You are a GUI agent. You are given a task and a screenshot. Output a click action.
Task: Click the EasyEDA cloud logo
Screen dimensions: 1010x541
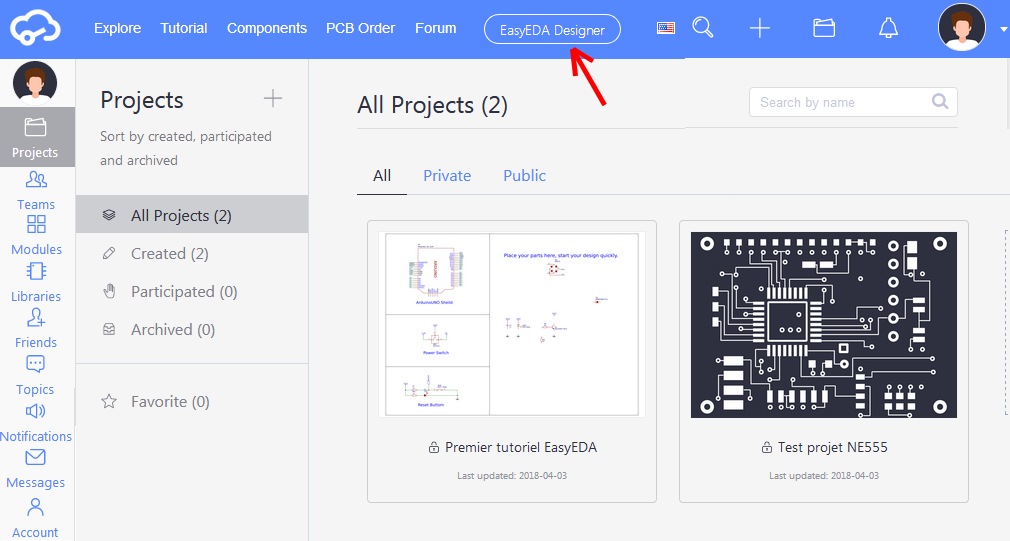(x=35, y=28)
